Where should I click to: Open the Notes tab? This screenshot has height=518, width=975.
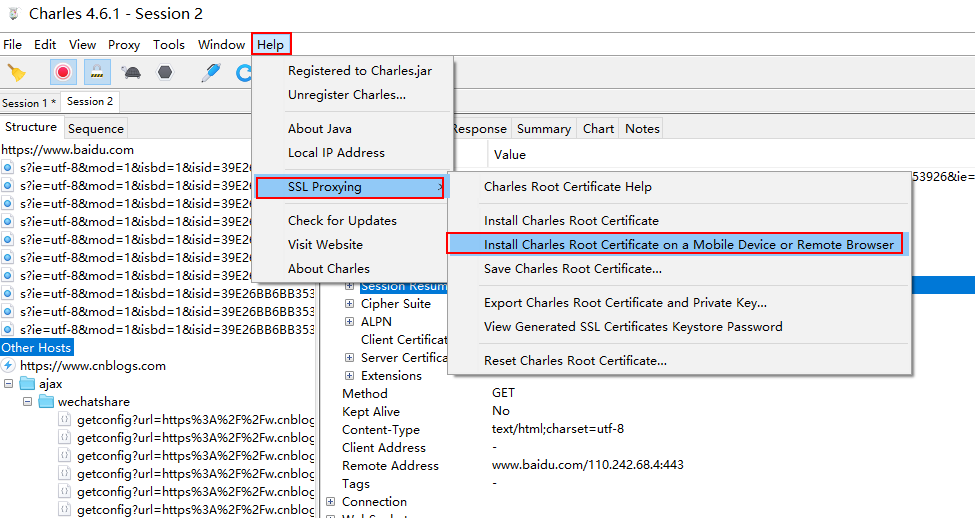[x=642, y=129]
